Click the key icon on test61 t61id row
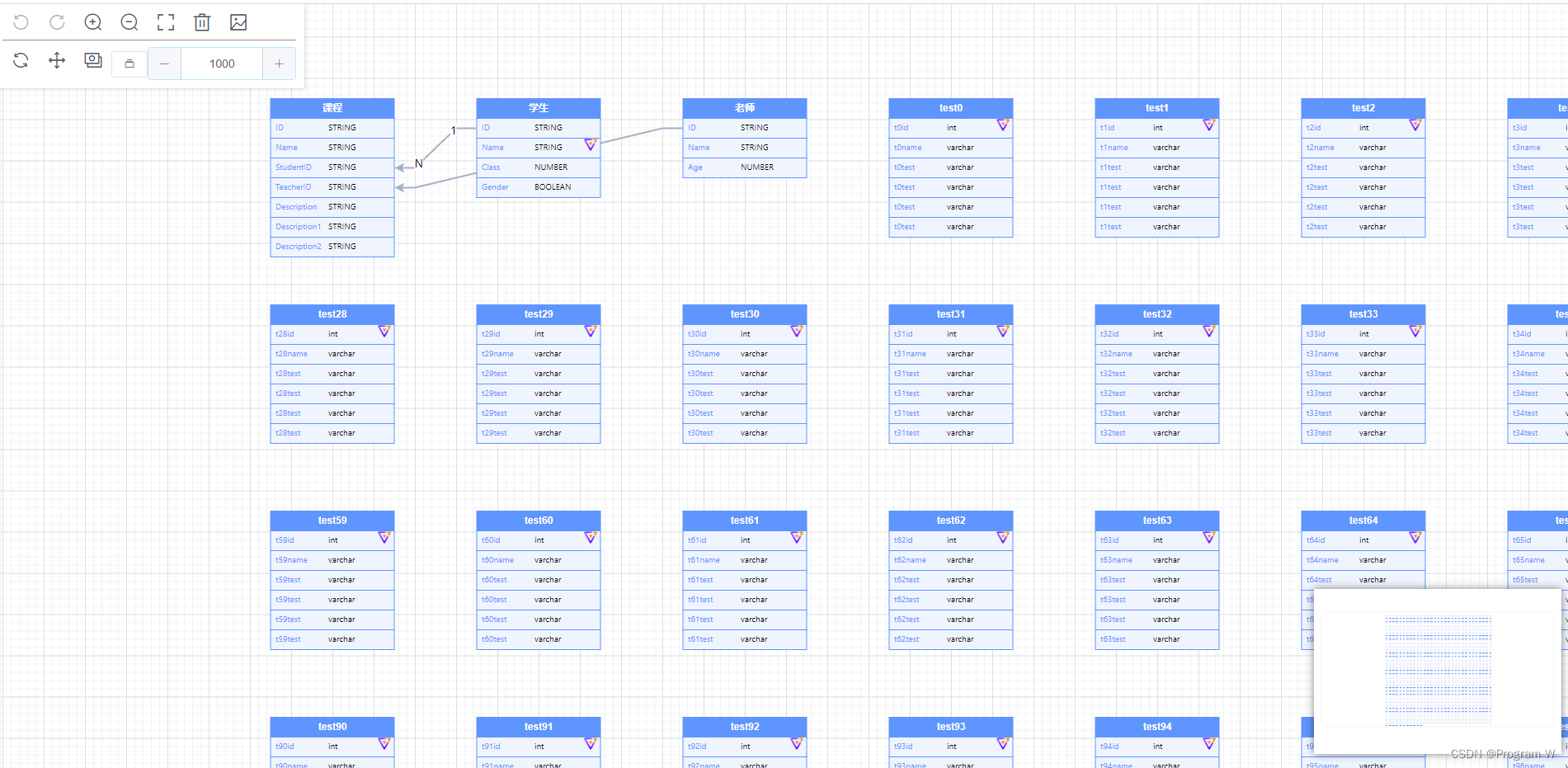The image size is (1568, 768). (797, 538)
